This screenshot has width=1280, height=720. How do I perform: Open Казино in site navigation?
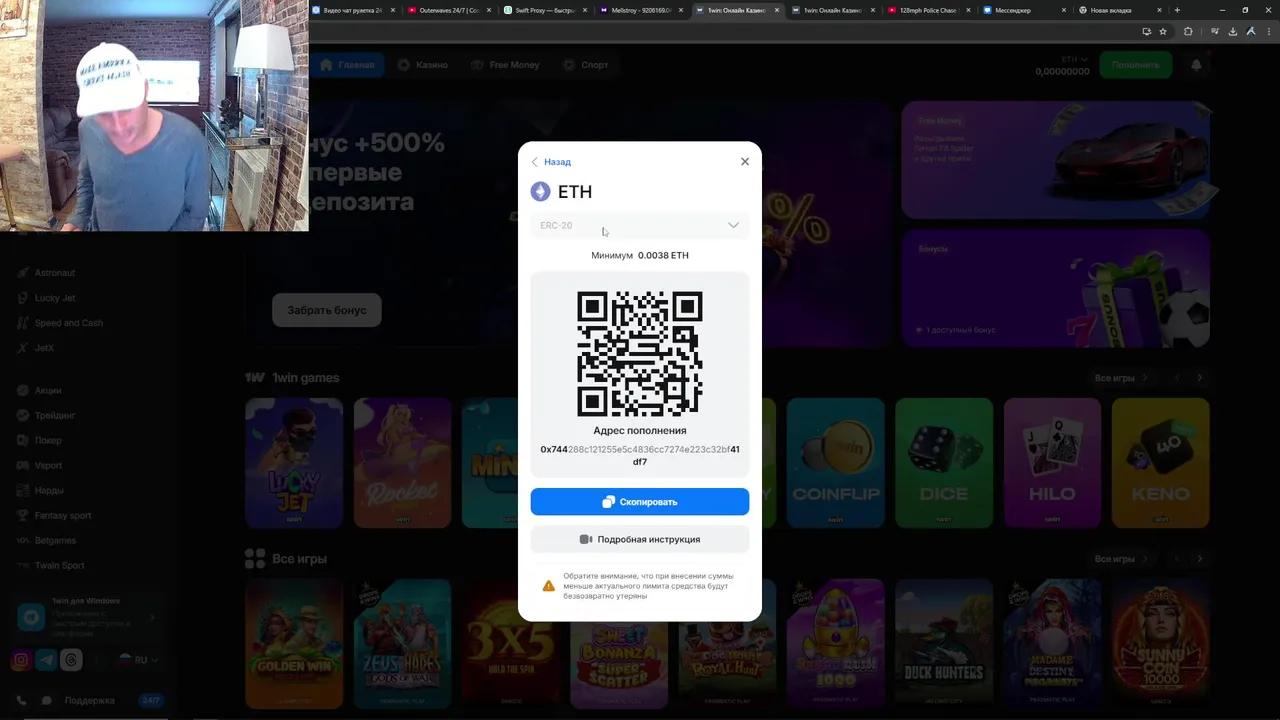point(423,65)
